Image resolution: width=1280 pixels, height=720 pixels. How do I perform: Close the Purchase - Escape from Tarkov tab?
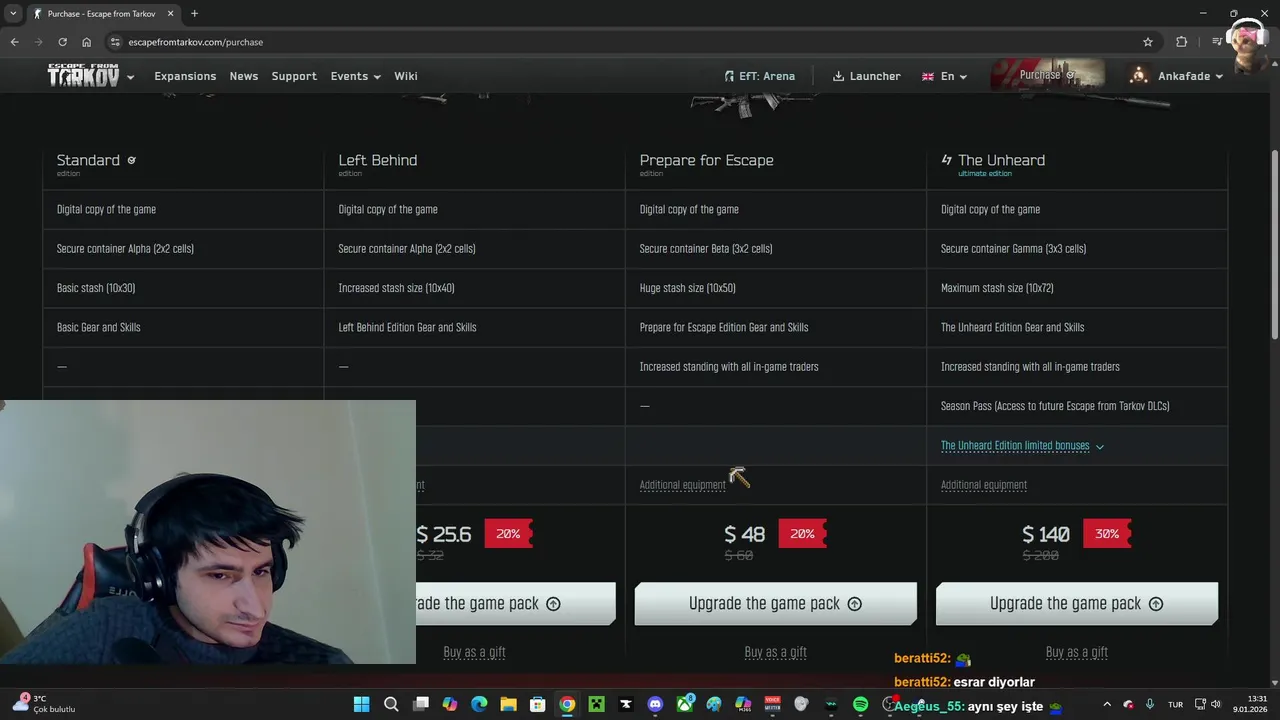[171, 14]
